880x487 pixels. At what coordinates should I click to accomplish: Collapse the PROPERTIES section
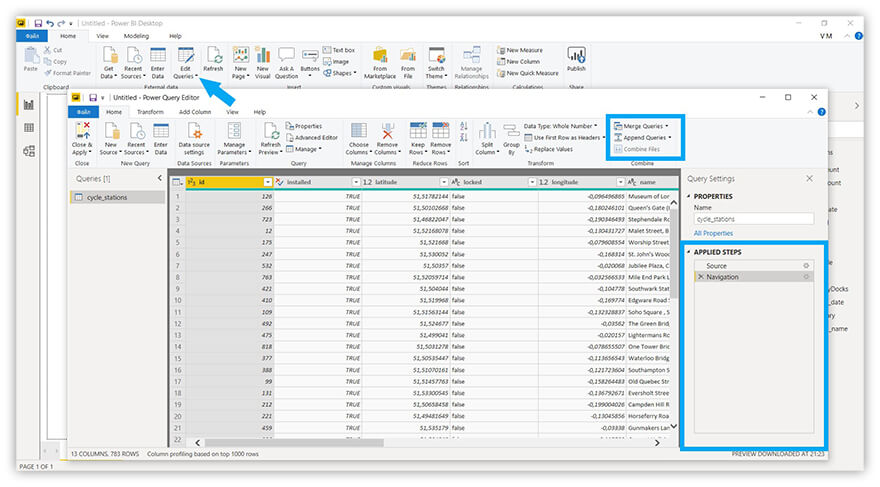tap(689, 196)
